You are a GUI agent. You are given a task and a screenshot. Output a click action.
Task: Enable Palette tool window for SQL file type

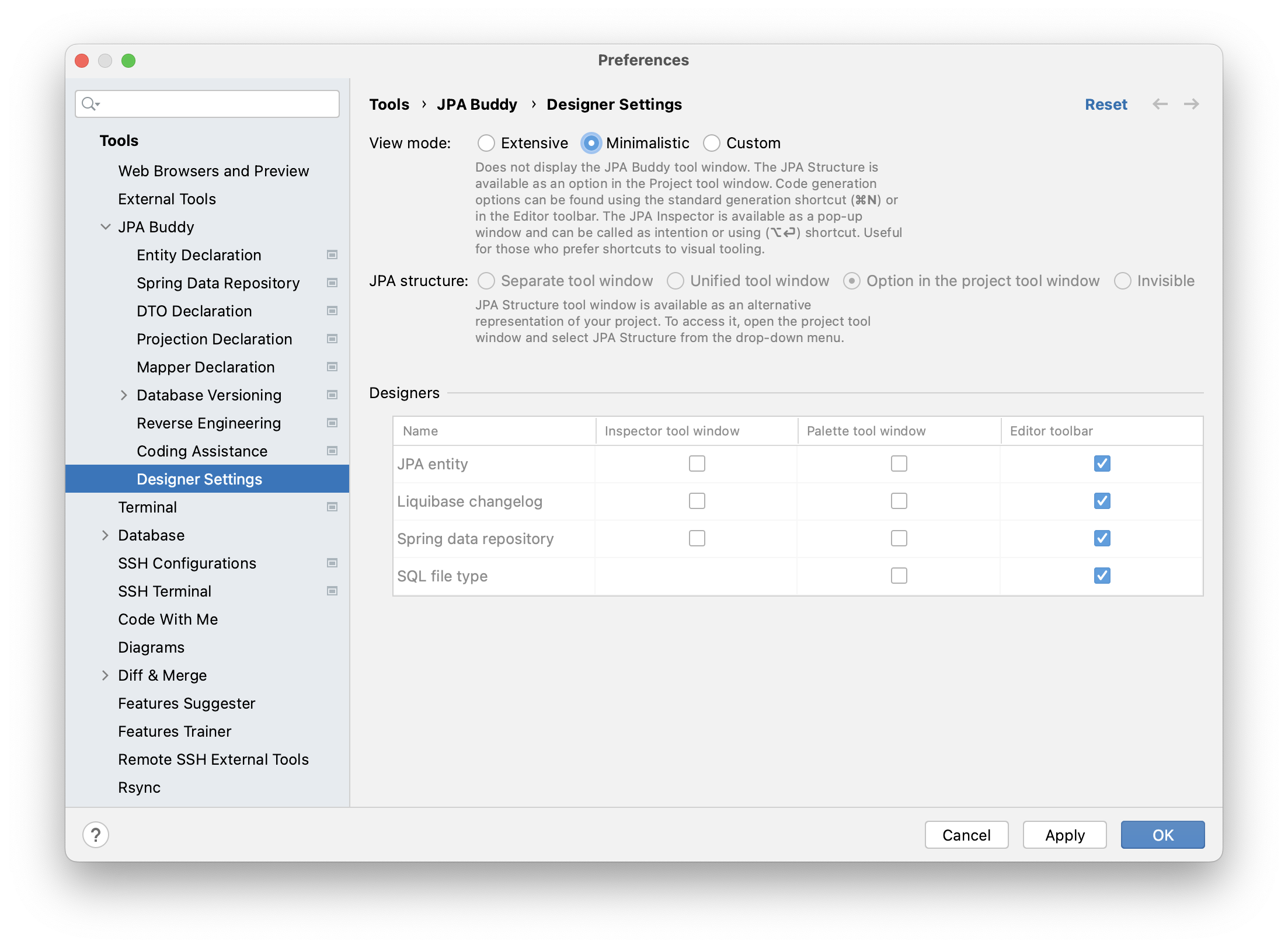coord(899,576)
